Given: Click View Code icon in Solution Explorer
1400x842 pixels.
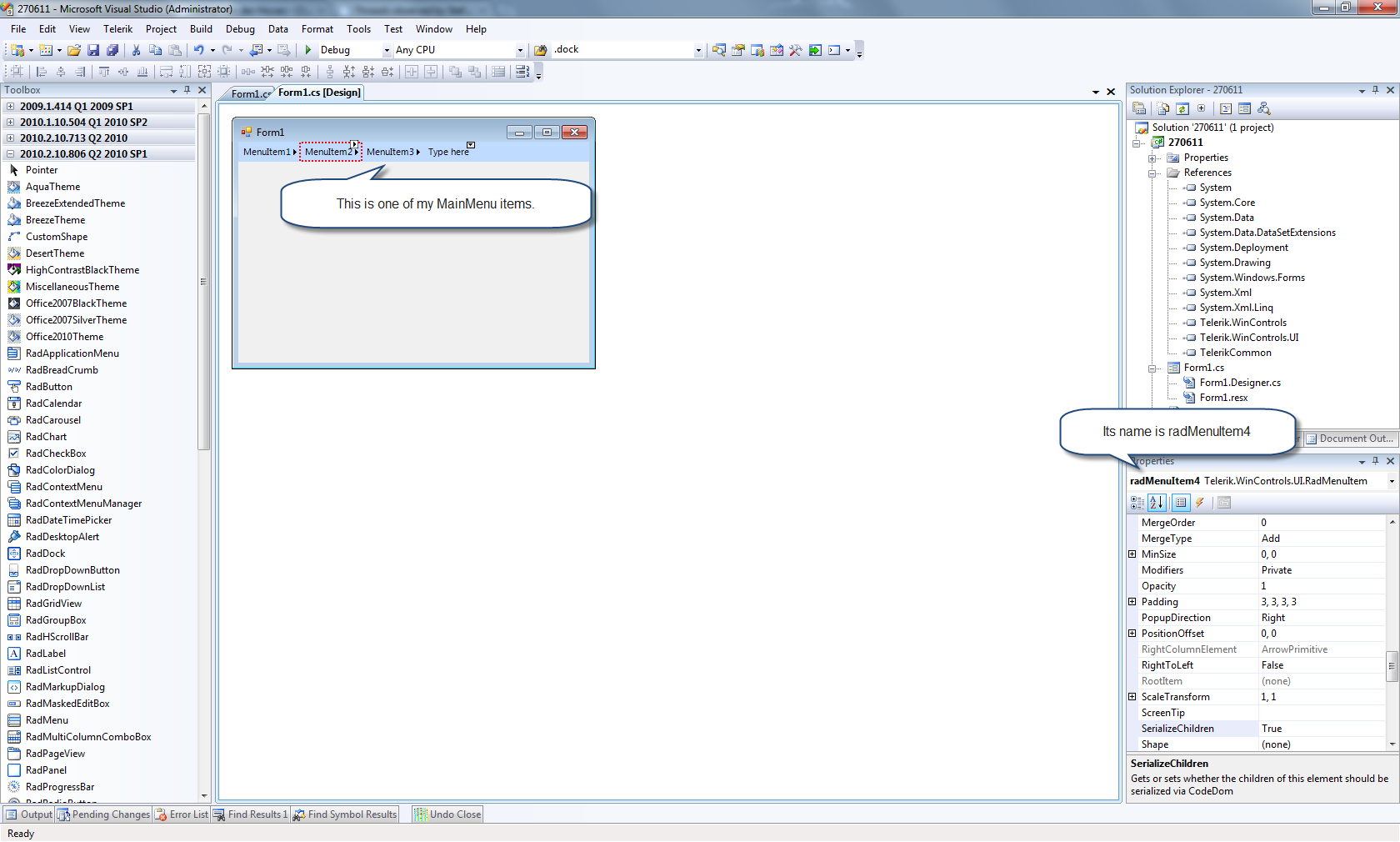Looking at the screenshot, I should tap(1226, 108).
